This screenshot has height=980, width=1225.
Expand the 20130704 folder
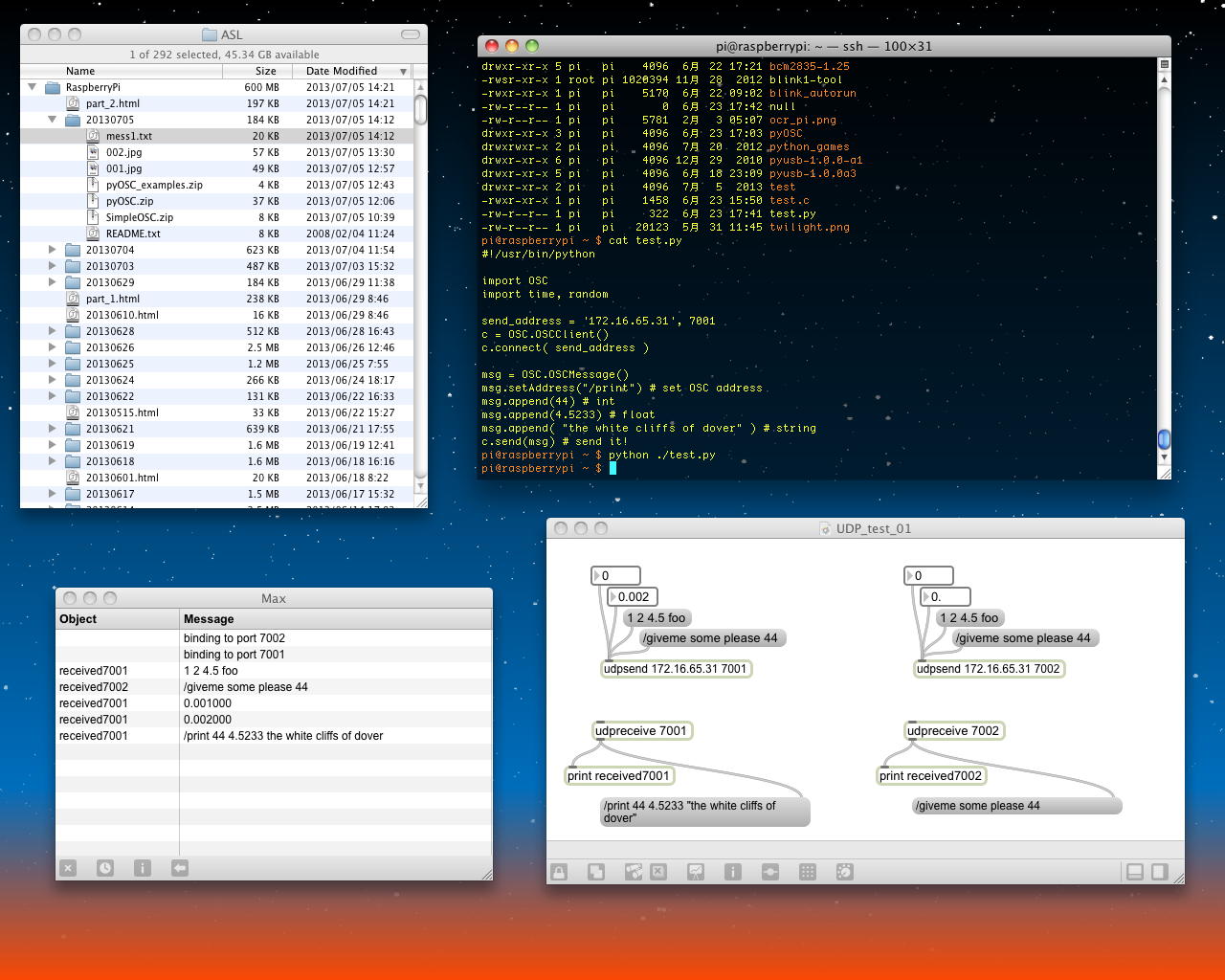[x=53, y=250]
